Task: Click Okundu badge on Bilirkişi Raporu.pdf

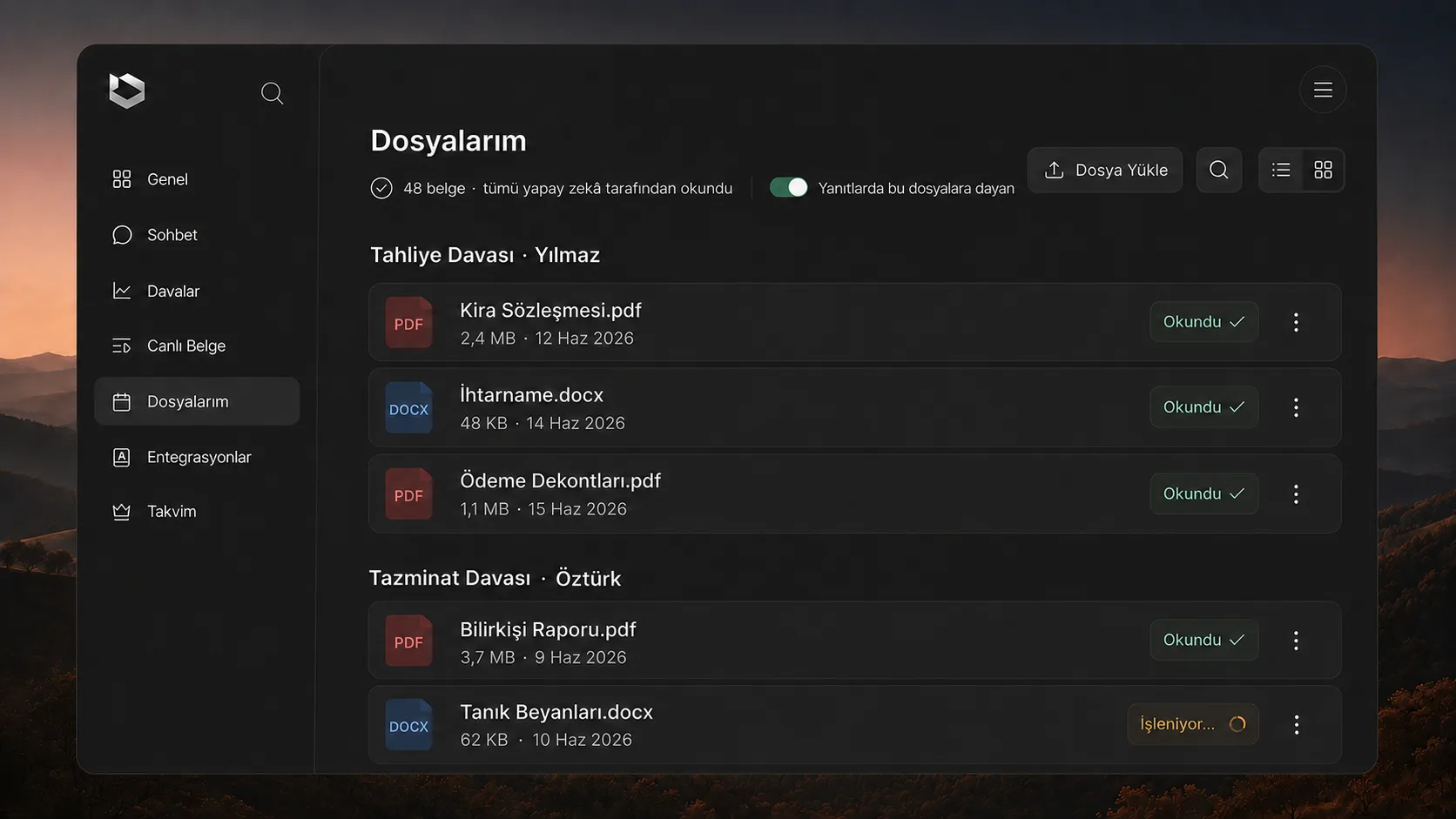Action: [1204, 640]
